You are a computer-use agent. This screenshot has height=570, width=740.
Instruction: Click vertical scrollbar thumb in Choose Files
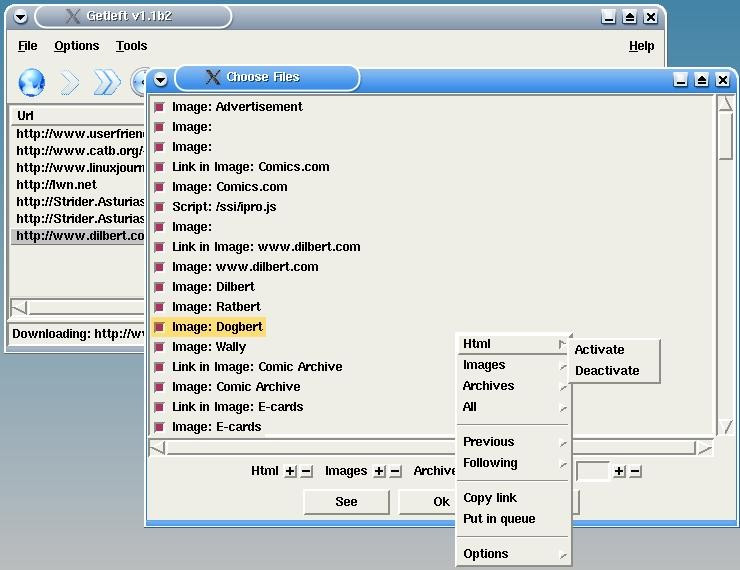725,135
